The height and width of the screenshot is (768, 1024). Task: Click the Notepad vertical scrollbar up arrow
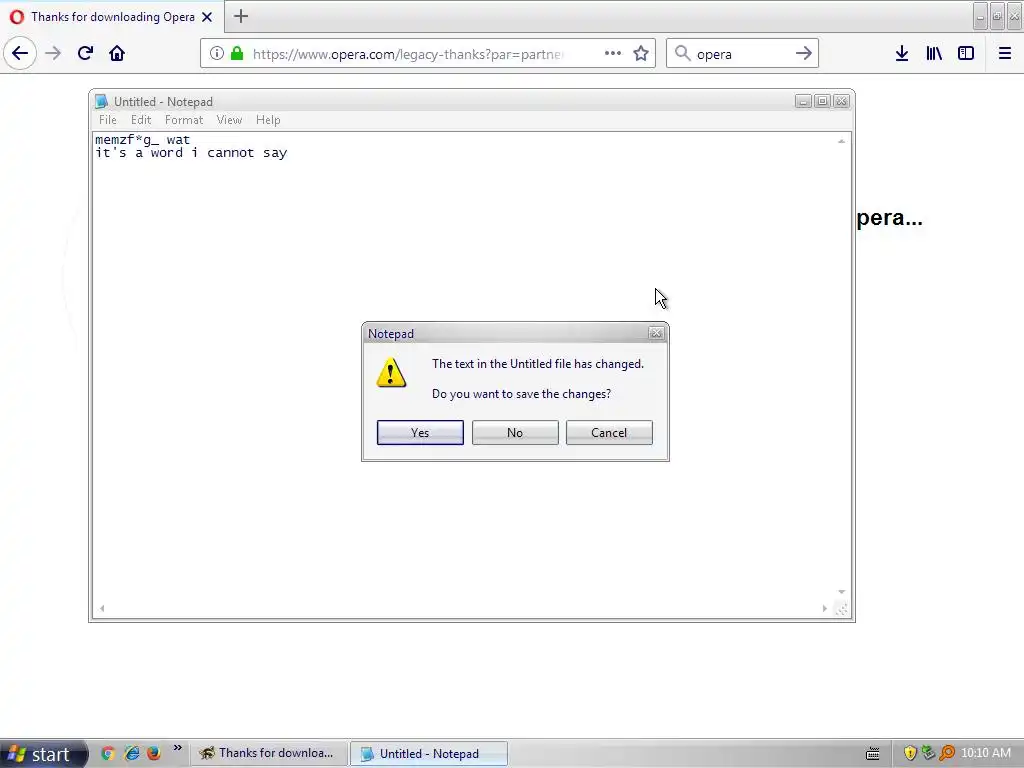click(x=841, y=141)
